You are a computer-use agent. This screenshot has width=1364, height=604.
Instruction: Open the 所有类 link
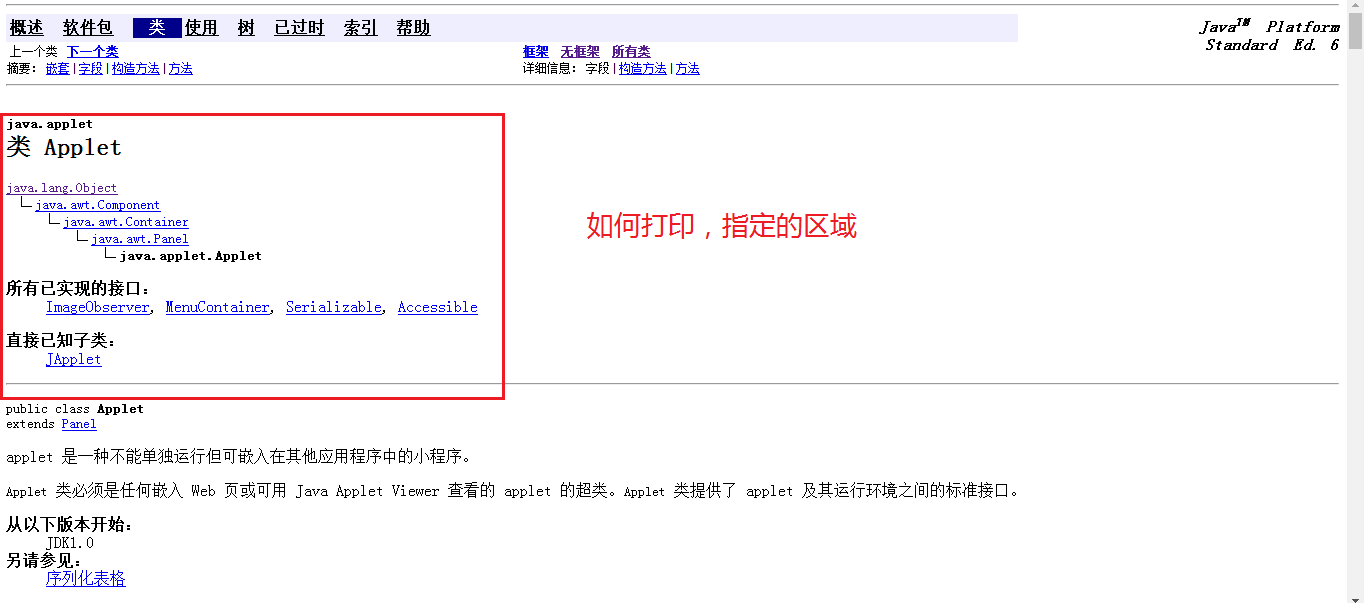(x=631, y=52)
